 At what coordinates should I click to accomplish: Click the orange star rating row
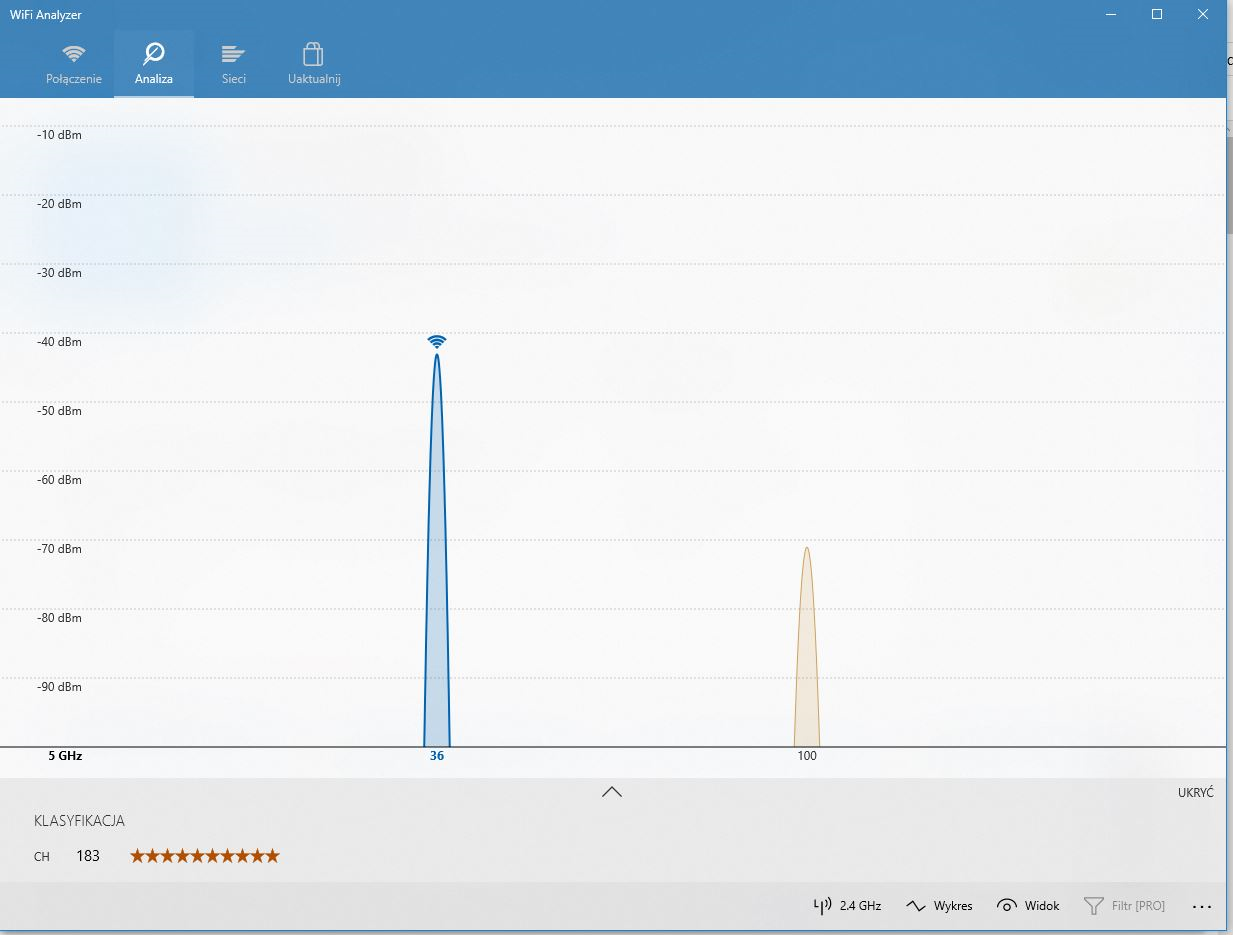tap(205, 856)
